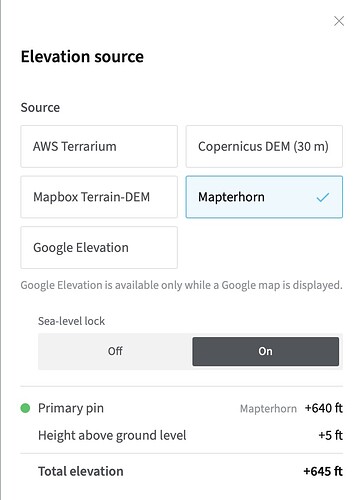Edit the +5 ft height value
The image size is (361, 500).
click(330, 435)
